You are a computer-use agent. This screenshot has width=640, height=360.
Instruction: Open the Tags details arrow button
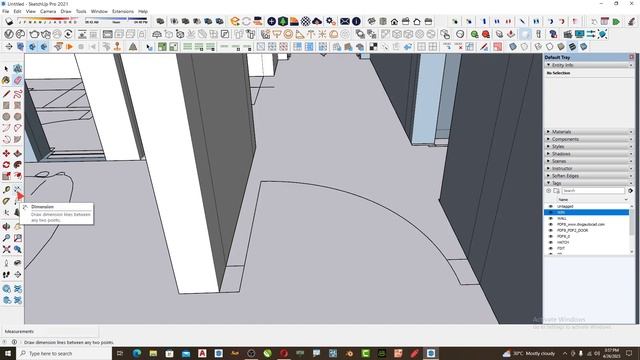631,191
